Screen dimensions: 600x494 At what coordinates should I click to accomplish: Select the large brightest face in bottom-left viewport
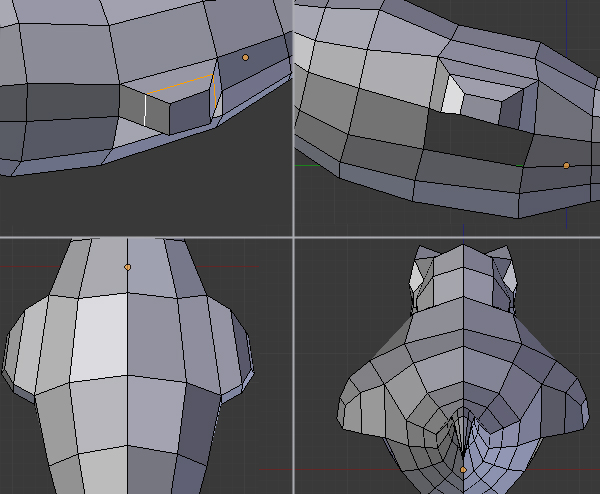(x=100, y=337)
